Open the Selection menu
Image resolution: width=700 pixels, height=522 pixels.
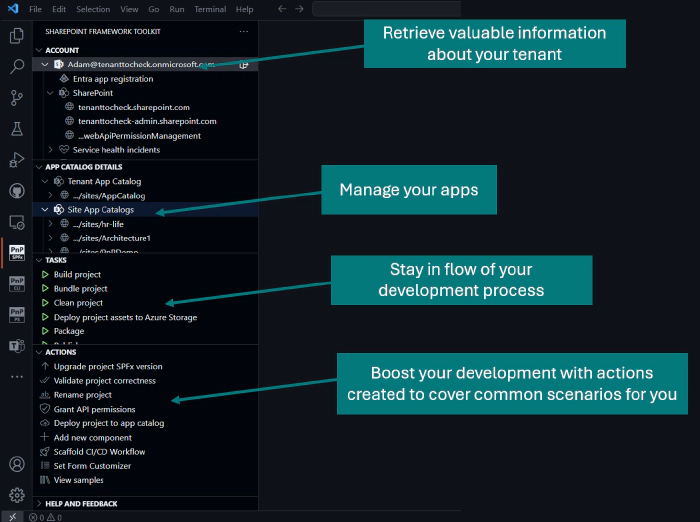(93, 9)
